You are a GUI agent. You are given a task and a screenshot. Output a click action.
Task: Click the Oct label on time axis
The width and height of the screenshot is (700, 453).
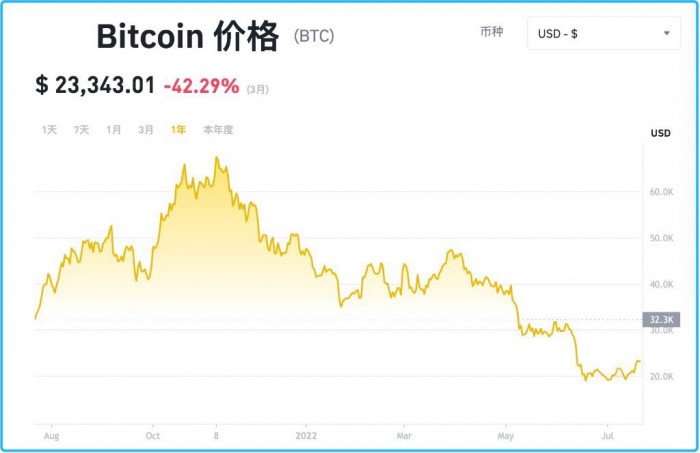point(153,436)
